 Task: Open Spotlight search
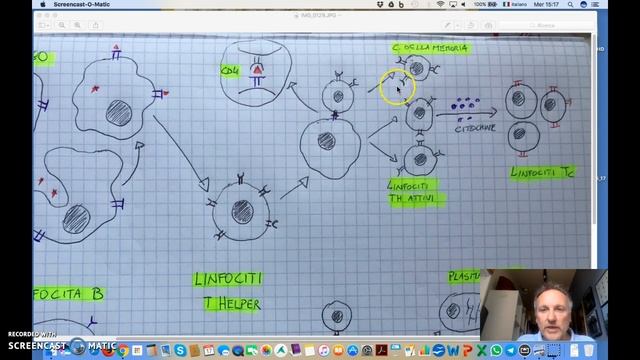[570, 4]
